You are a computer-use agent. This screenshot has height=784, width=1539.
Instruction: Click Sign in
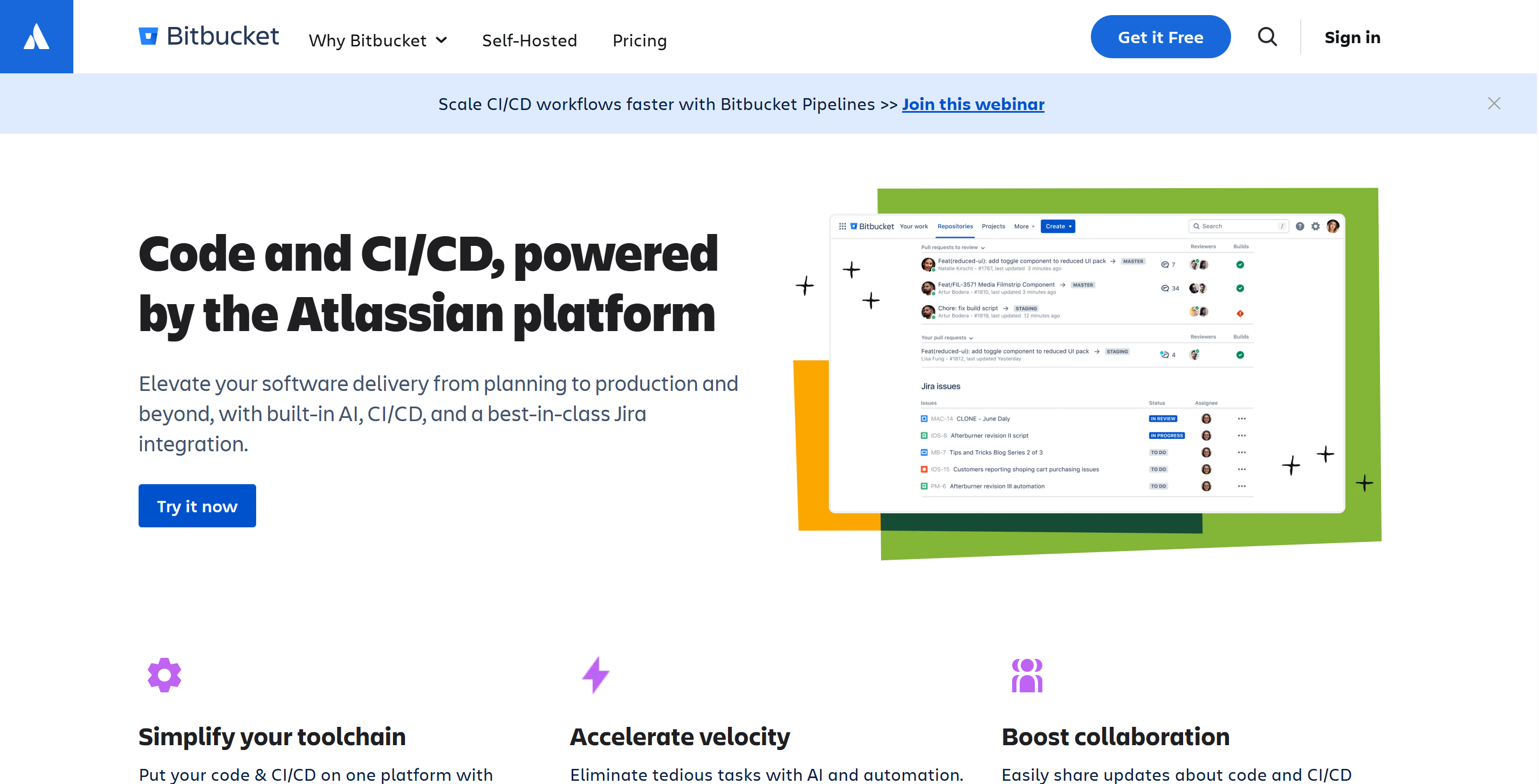tap(1352, 37)
